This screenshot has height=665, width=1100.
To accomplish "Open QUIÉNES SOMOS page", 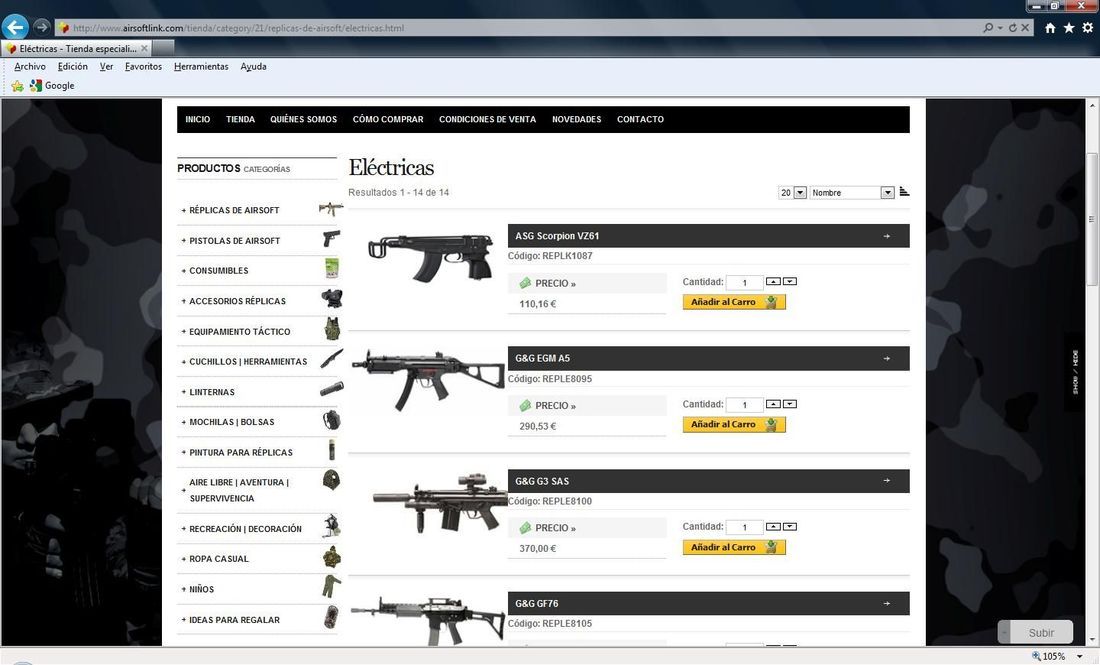I will 304,119.
